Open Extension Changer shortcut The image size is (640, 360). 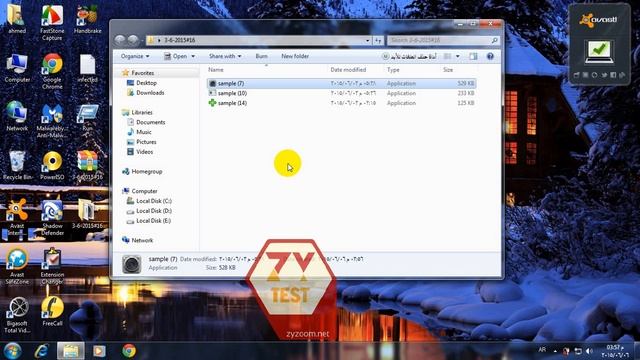tap(52, 267)
